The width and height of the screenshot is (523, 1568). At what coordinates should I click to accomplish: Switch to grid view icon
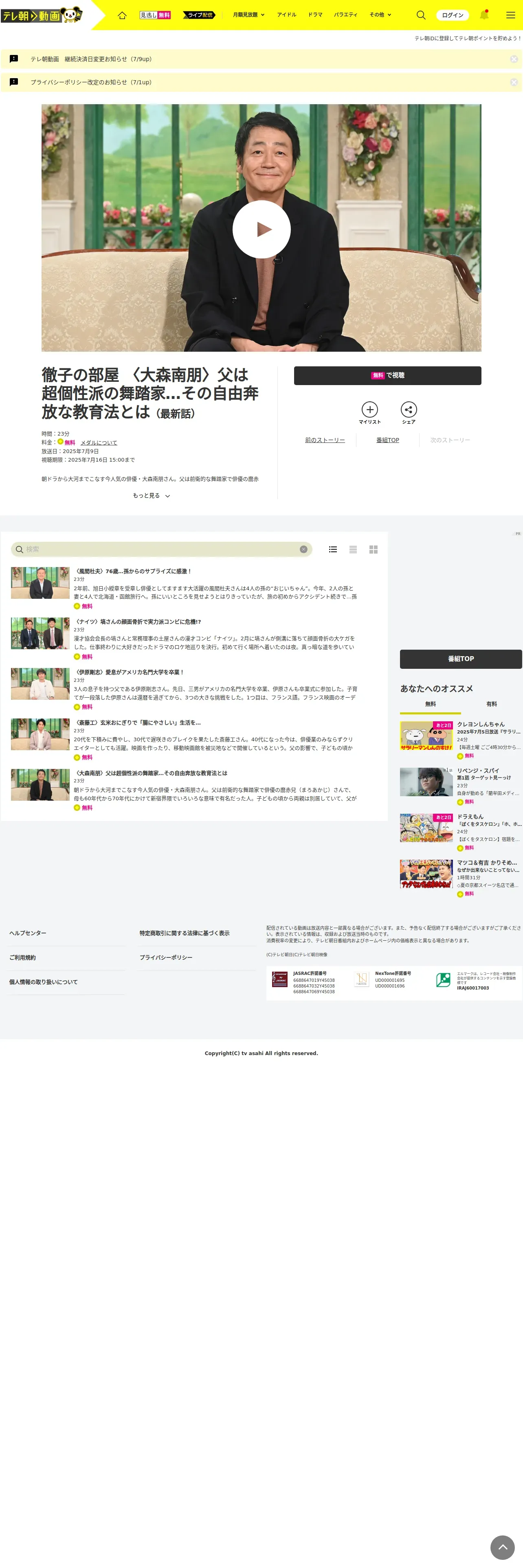click(x=373, y=549)
